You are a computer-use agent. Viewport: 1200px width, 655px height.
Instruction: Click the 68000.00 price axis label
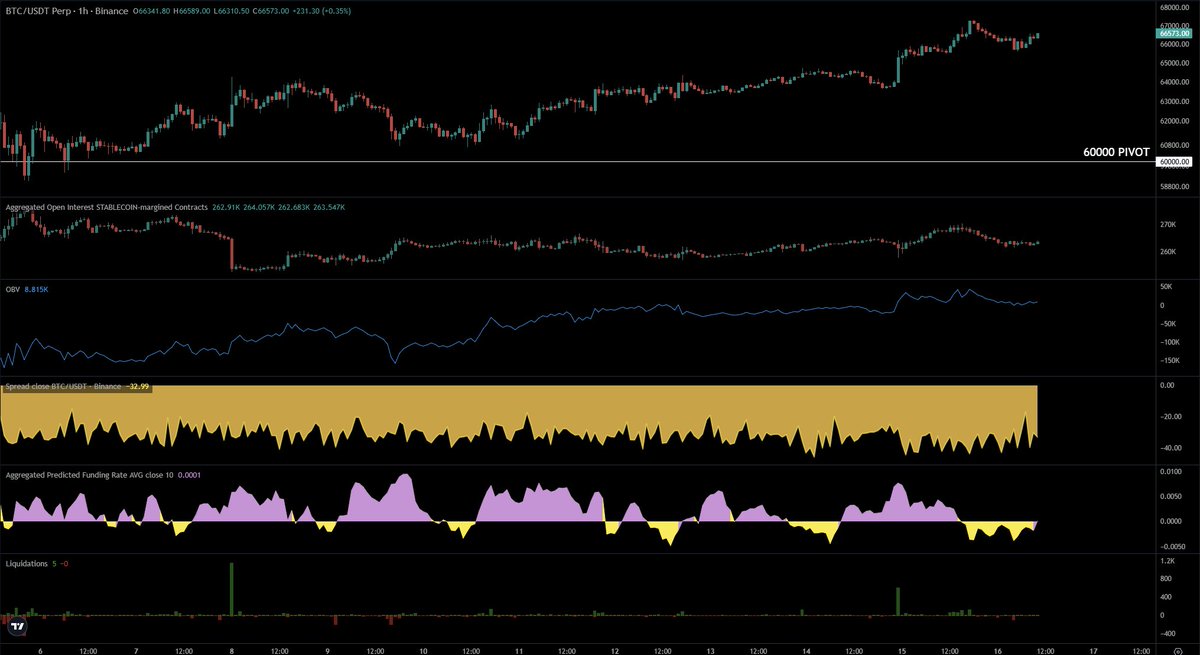coord(1173,8)
